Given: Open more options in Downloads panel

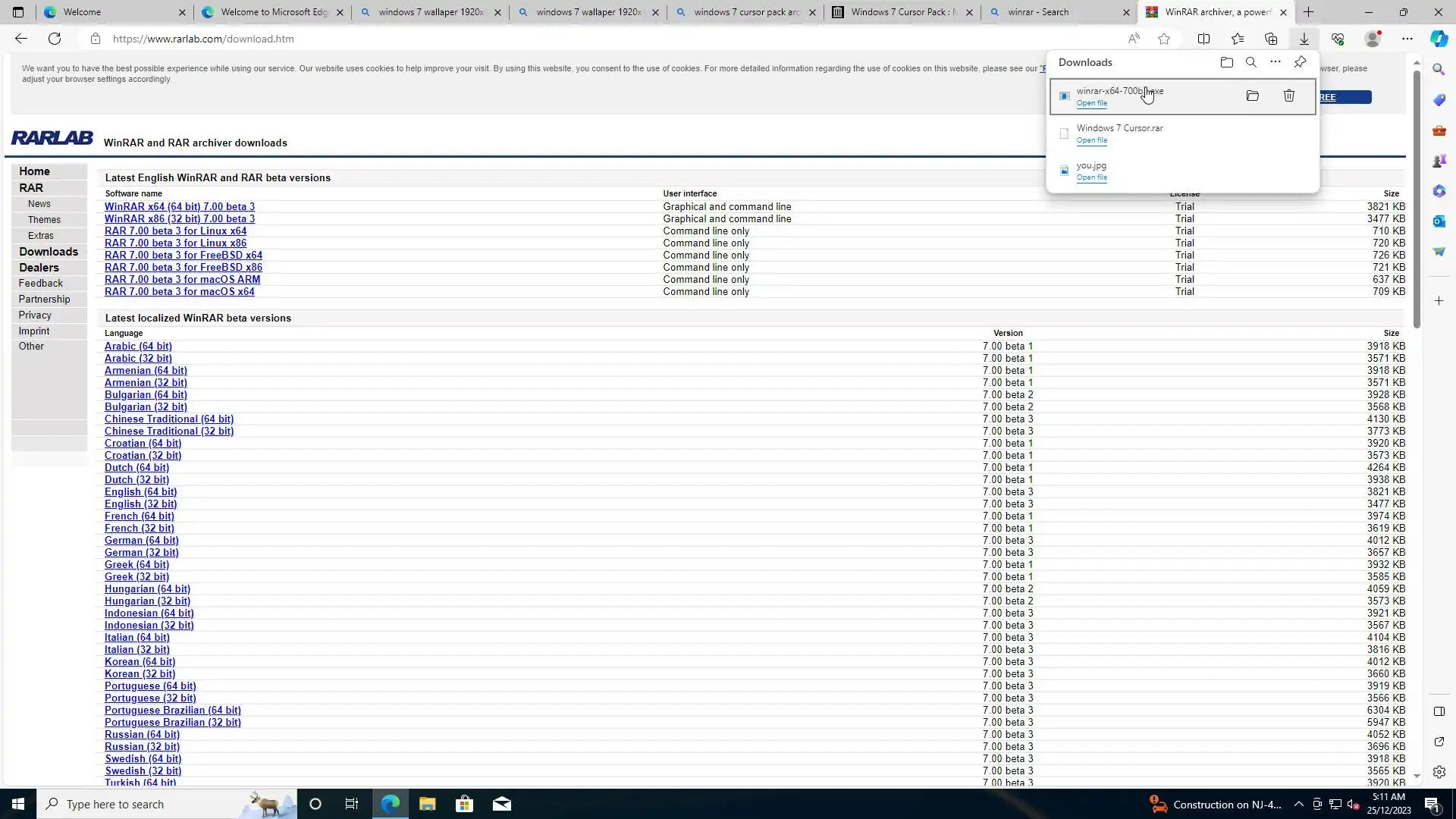Looking at the screenshot, I should click(1276, 62).
